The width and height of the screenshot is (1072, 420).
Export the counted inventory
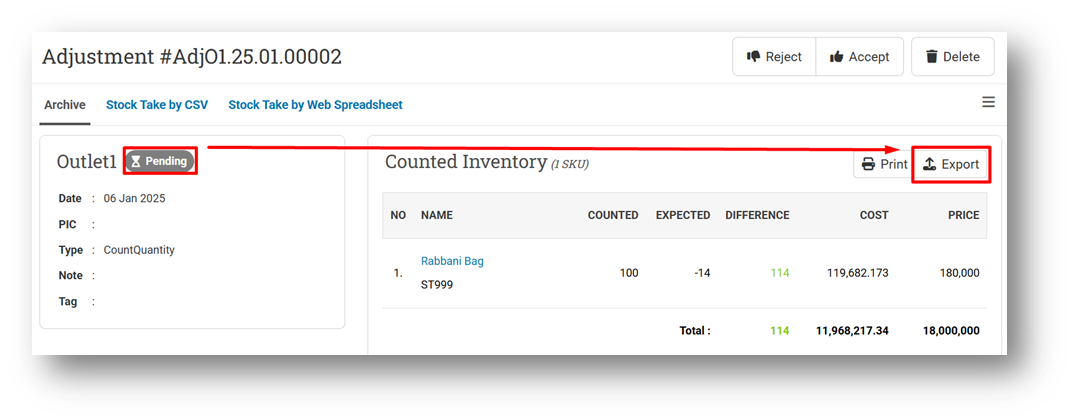point(950,164)
